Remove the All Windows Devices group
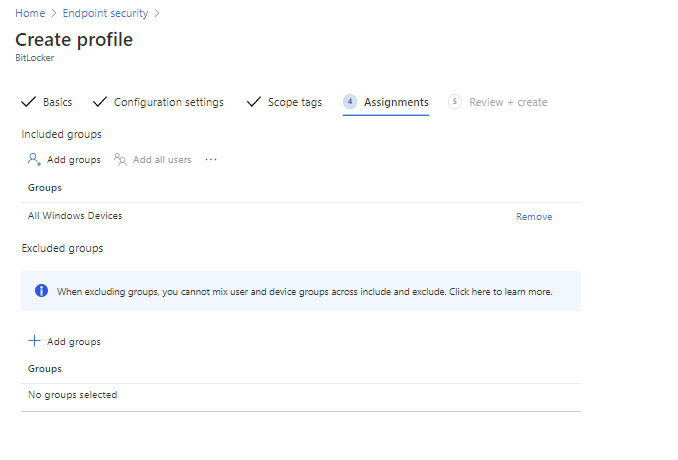This screenshot has width=678, height=460. pyautogui.click(x=533, y=216)
